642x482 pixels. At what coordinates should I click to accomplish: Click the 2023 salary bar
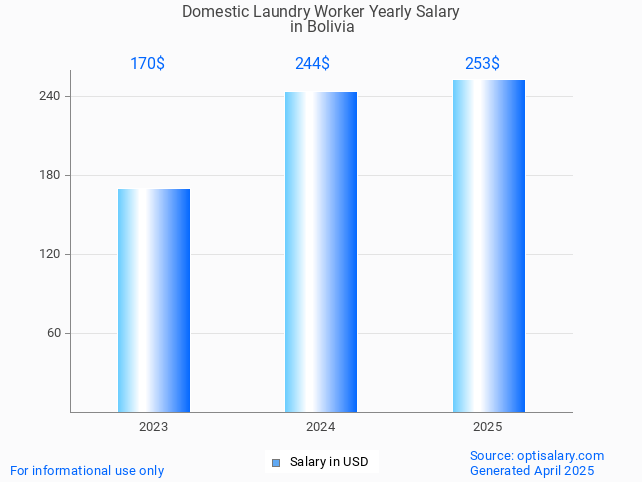153,300
